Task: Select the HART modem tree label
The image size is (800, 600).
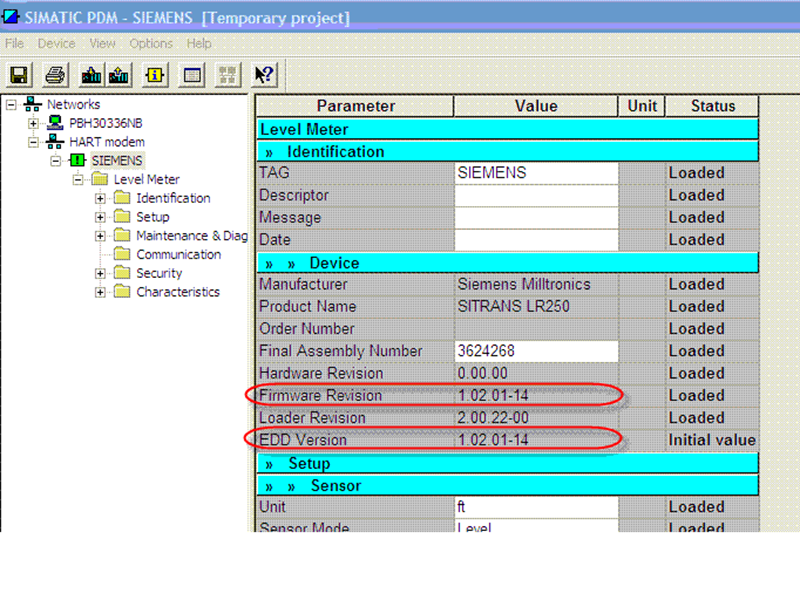Action: click(x=107, y=141)
